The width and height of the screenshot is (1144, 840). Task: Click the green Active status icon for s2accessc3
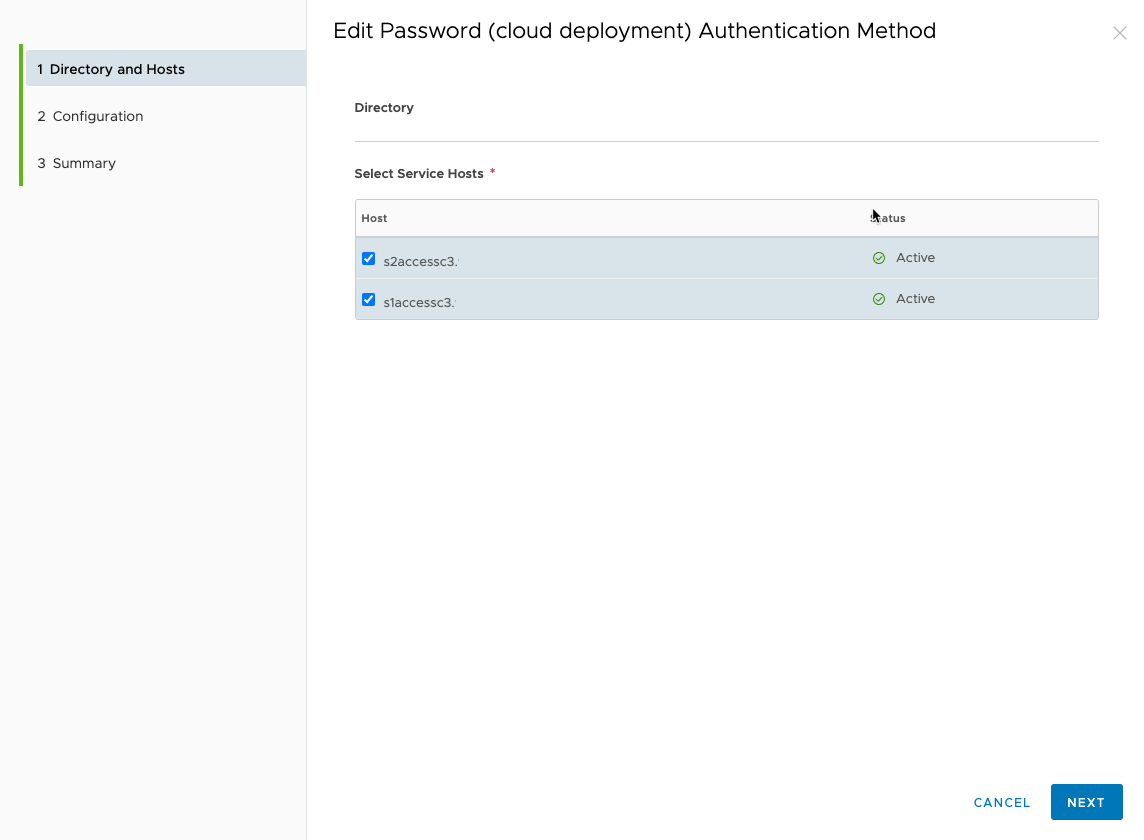click(879, 257)
